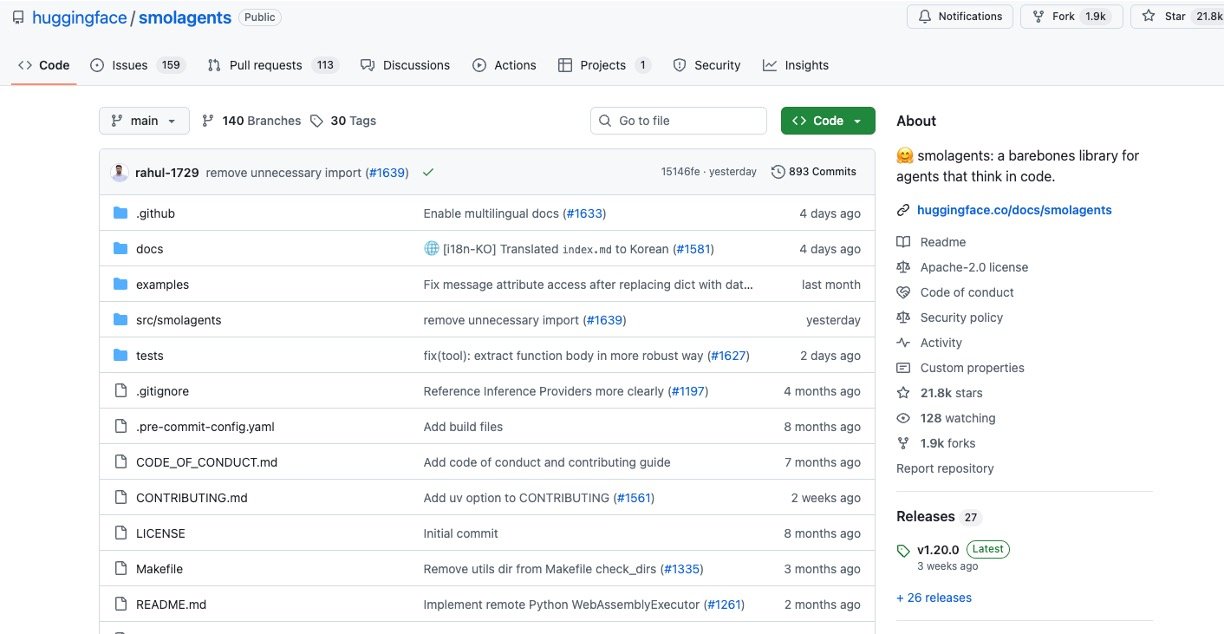This screenshot has width=1224, height=634.
Task: Click the v1.20.0 release tag icon
Action: coord(903,550)
